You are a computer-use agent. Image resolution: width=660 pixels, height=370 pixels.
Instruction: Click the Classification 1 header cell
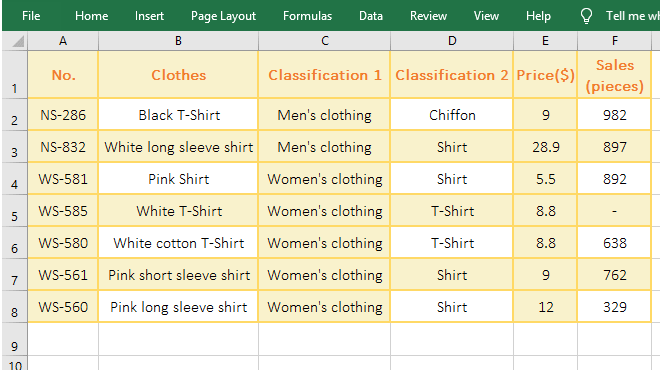coord(324,75)
